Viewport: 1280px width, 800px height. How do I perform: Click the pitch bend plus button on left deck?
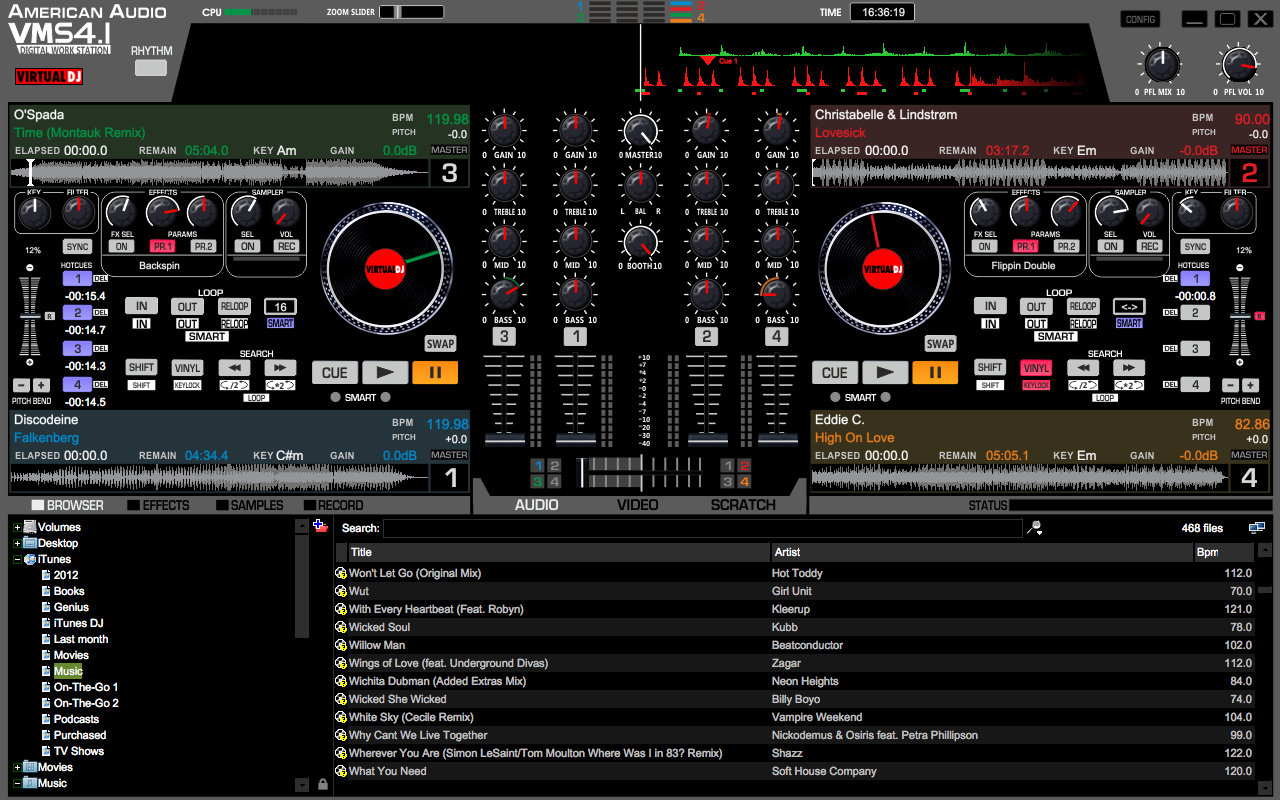41,385
